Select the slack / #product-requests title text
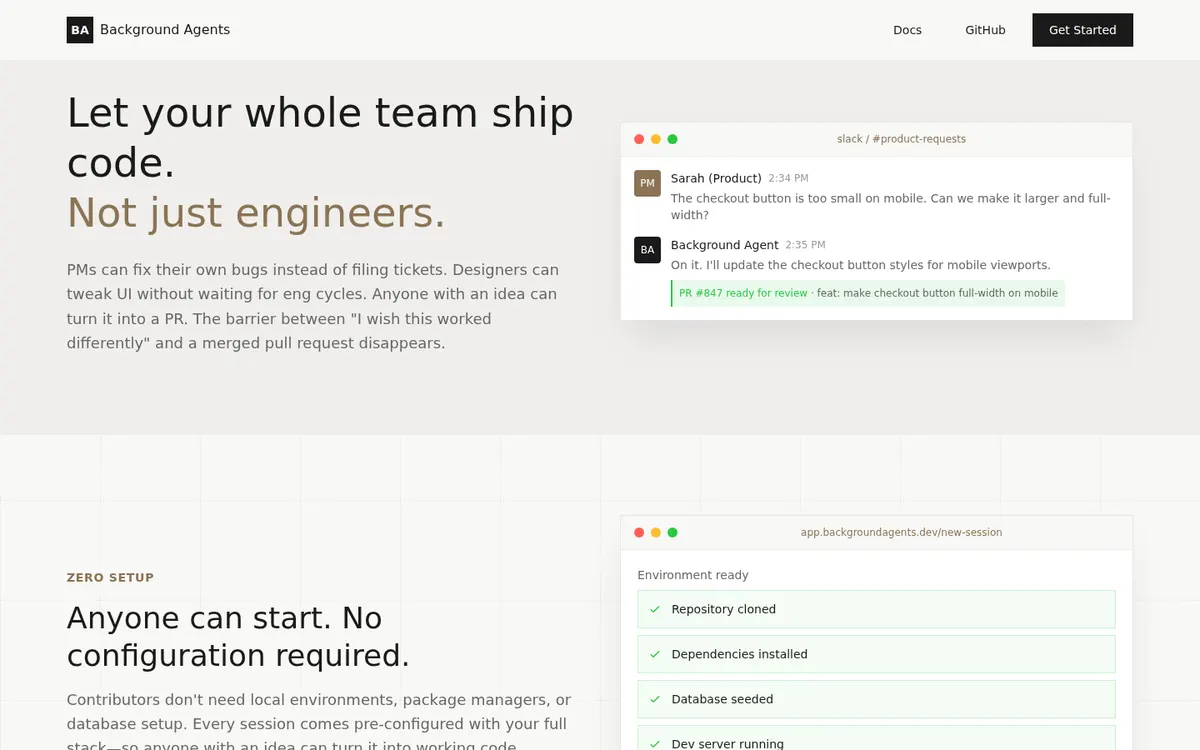Viewport: 1200px width, 750px height. pos(901,139)
